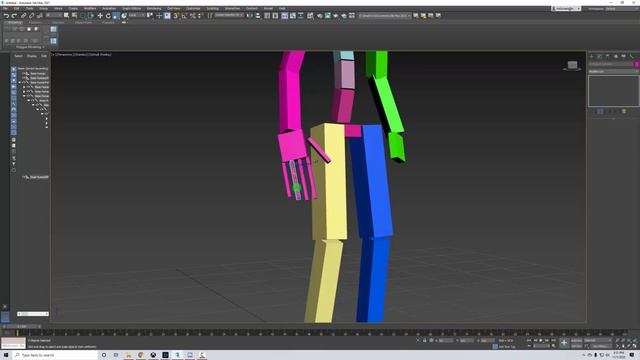
Task: Toggle the Auto Key animation mode
Action: (576, 340)
